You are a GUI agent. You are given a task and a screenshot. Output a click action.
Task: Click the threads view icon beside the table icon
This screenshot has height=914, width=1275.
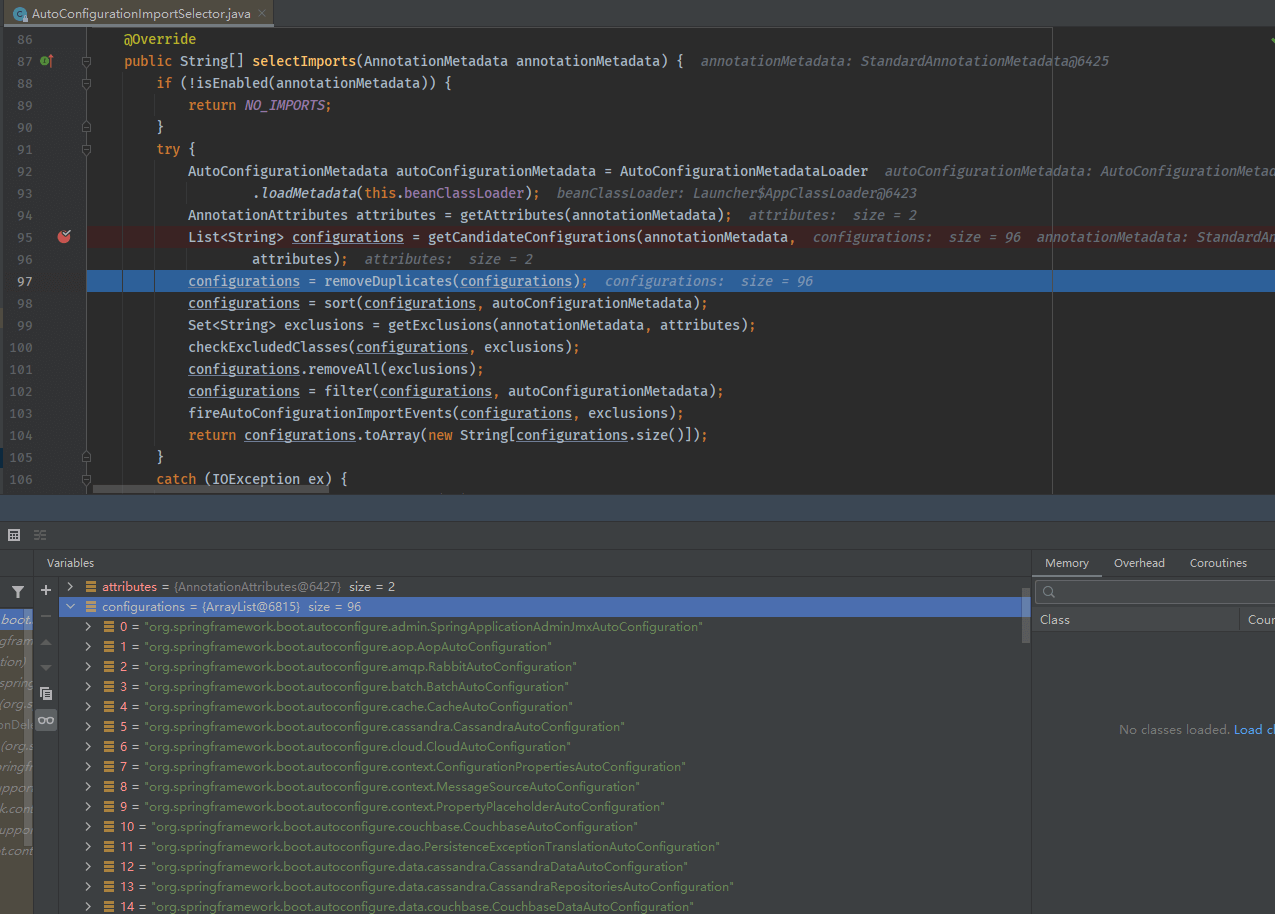(40, 535)
